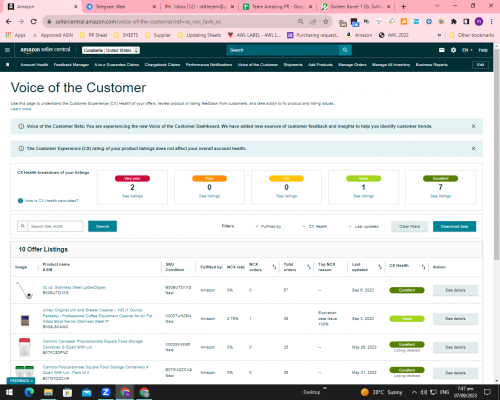
Task: See details for the Stainless Steel Ladle row
Action: 455,290
